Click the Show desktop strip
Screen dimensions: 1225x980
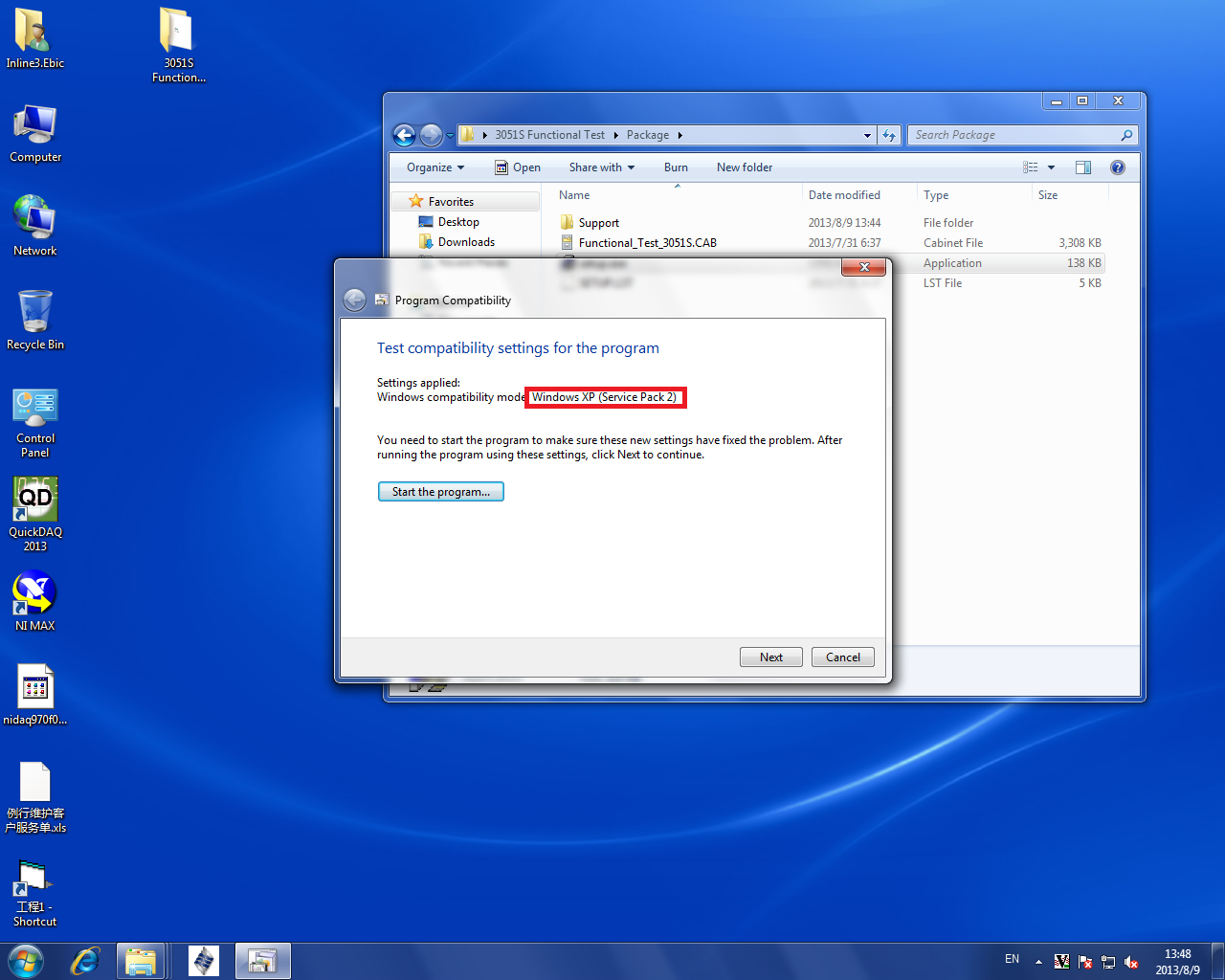[x=1217, y=961]
